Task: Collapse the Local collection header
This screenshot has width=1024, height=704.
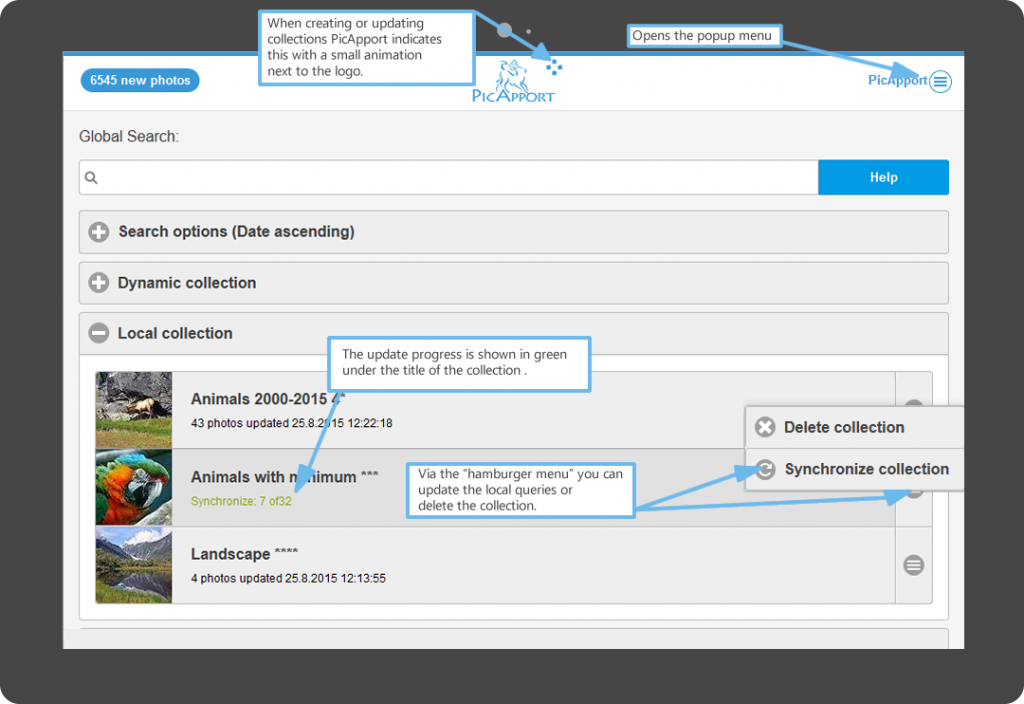Action: pyautogui.click(x=175, y=334)
